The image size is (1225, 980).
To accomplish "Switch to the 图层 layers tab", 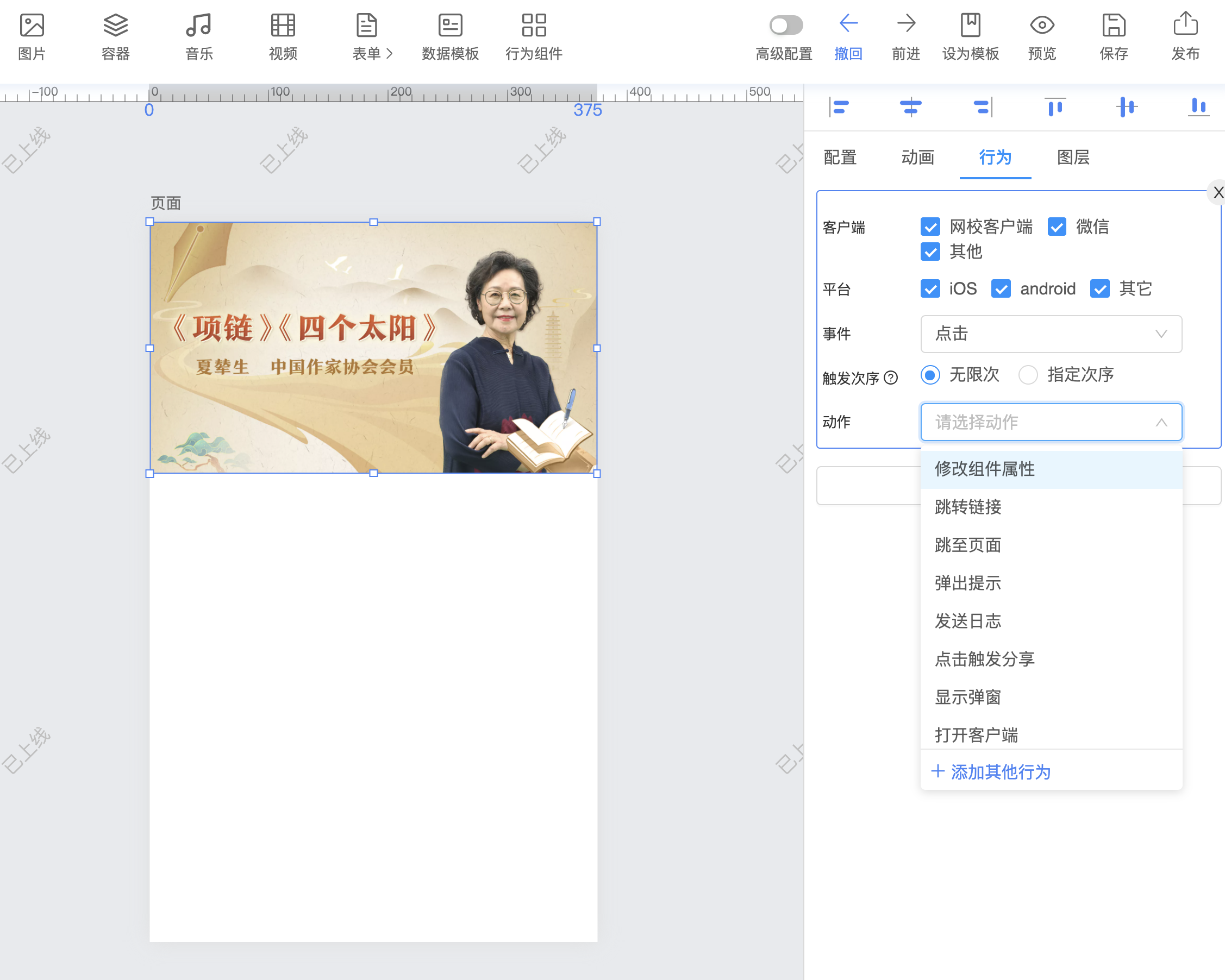I will click(1073, 158).
